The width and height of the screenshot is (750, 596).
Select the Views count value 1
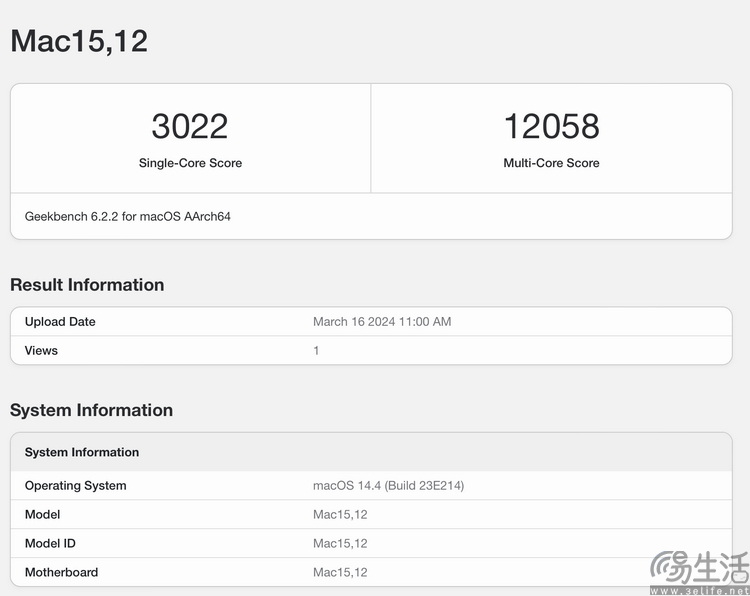click(316, 351)
